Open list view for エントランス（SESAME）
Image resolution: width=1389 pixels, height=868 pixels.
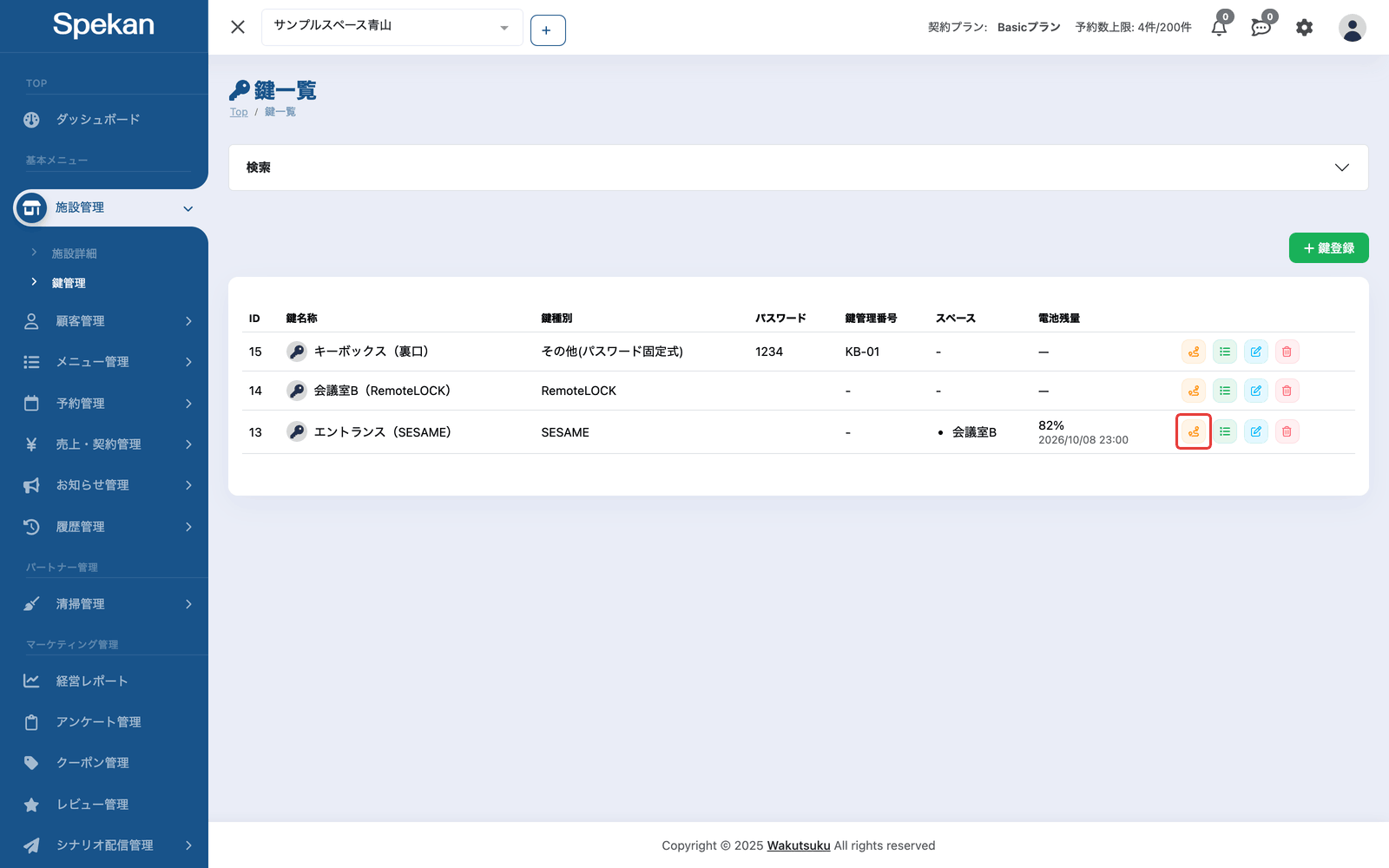click(1225, 431)
